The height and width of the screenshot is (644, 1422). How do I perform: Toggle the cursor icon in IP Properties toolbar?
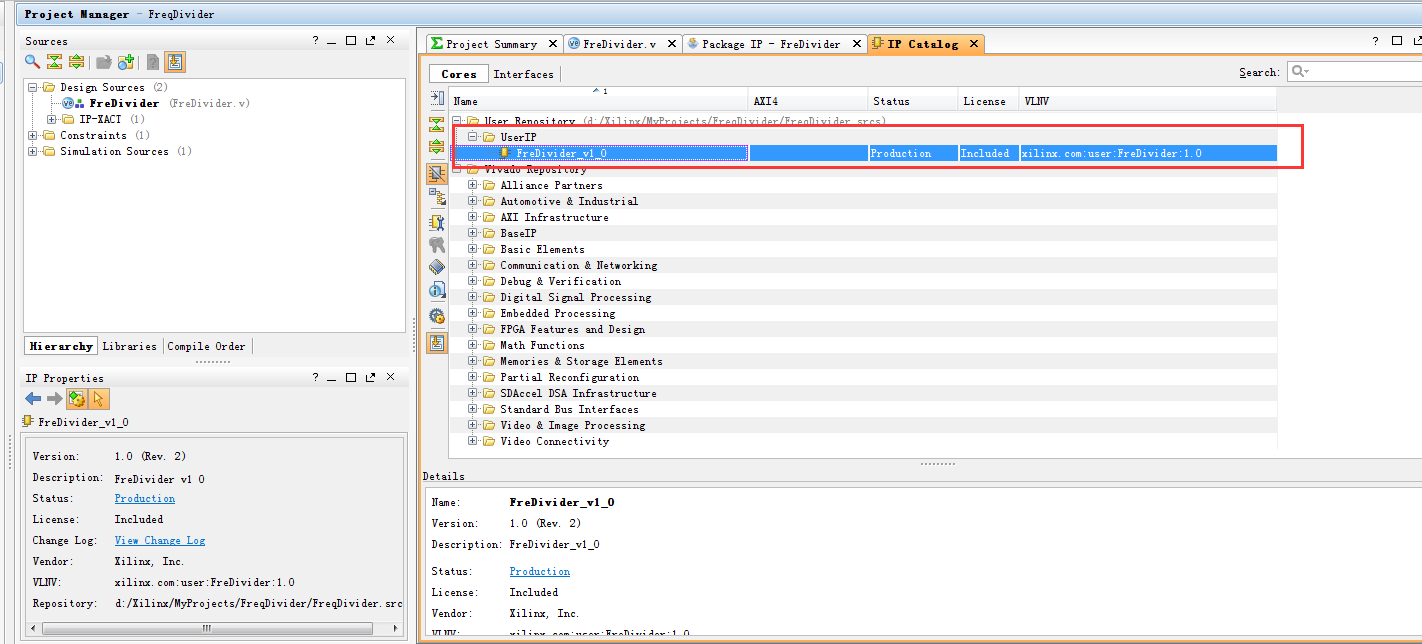point(98,399)
